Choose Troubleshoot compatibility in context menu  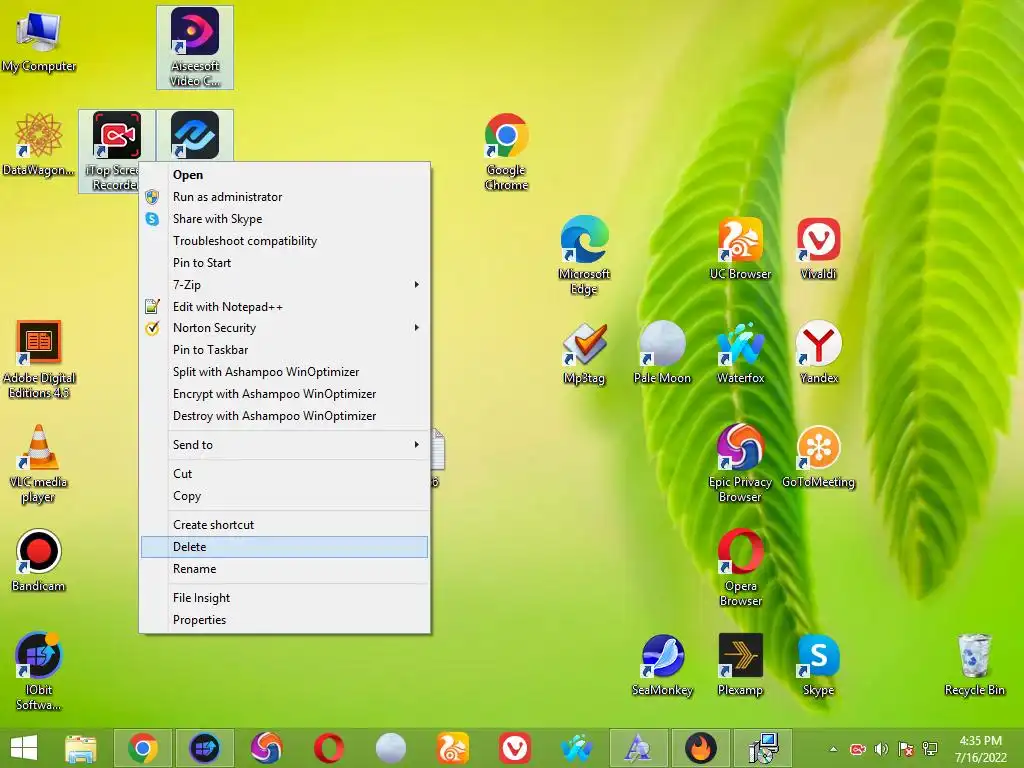(x=285, y=240)
